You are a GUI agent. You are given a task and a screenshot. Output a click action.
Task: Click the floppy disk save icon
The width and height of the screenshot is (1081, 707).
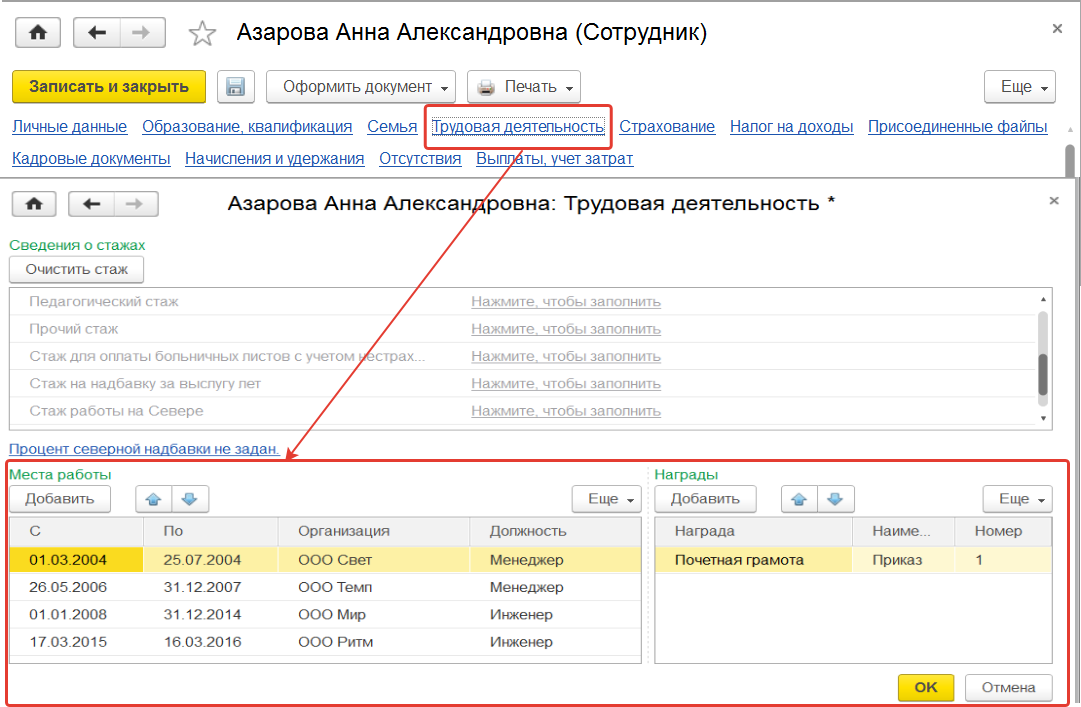point(235,87)
